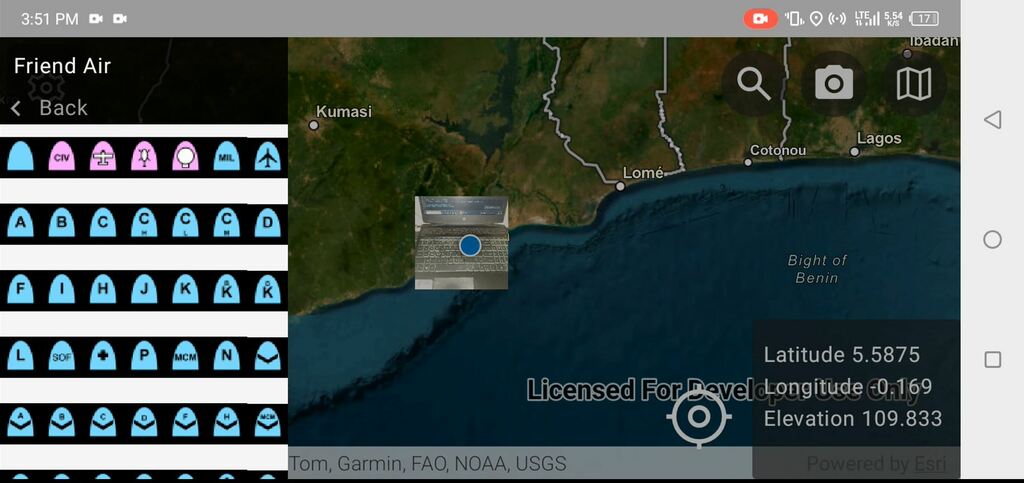
Task: Select the blue symbol labeled L
Action: click(21, 355)
